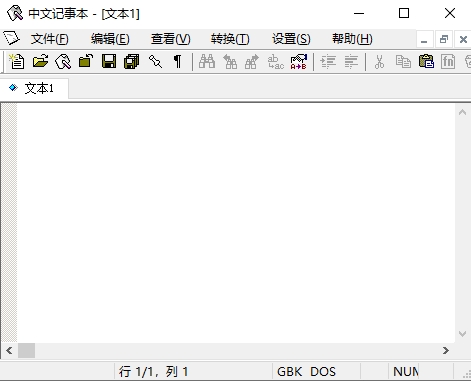Cut selection using the scissors icon
Screen dimensions: 471x381
pyautogui.click(x=379, y=62)
